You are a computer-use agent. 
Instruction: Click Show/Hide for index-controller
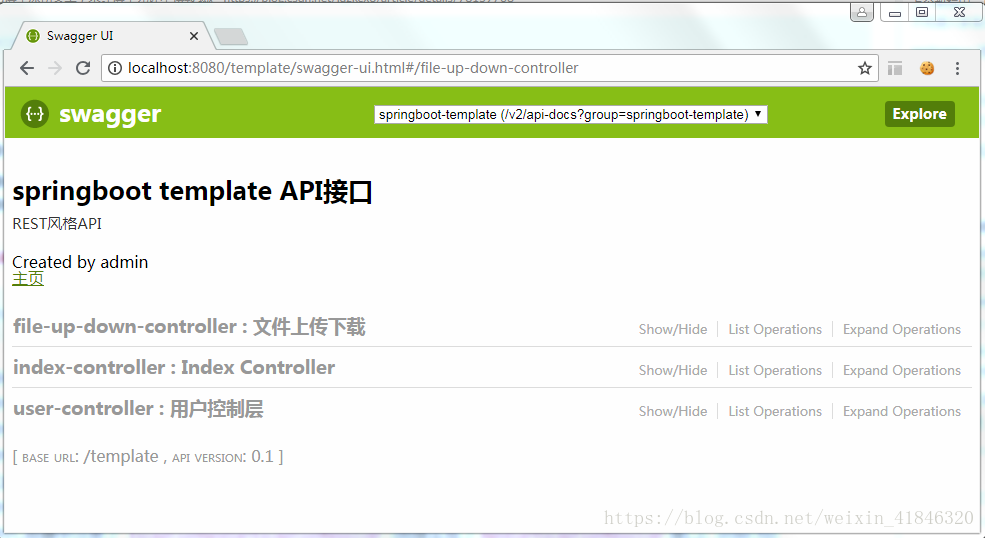(673, 370)
